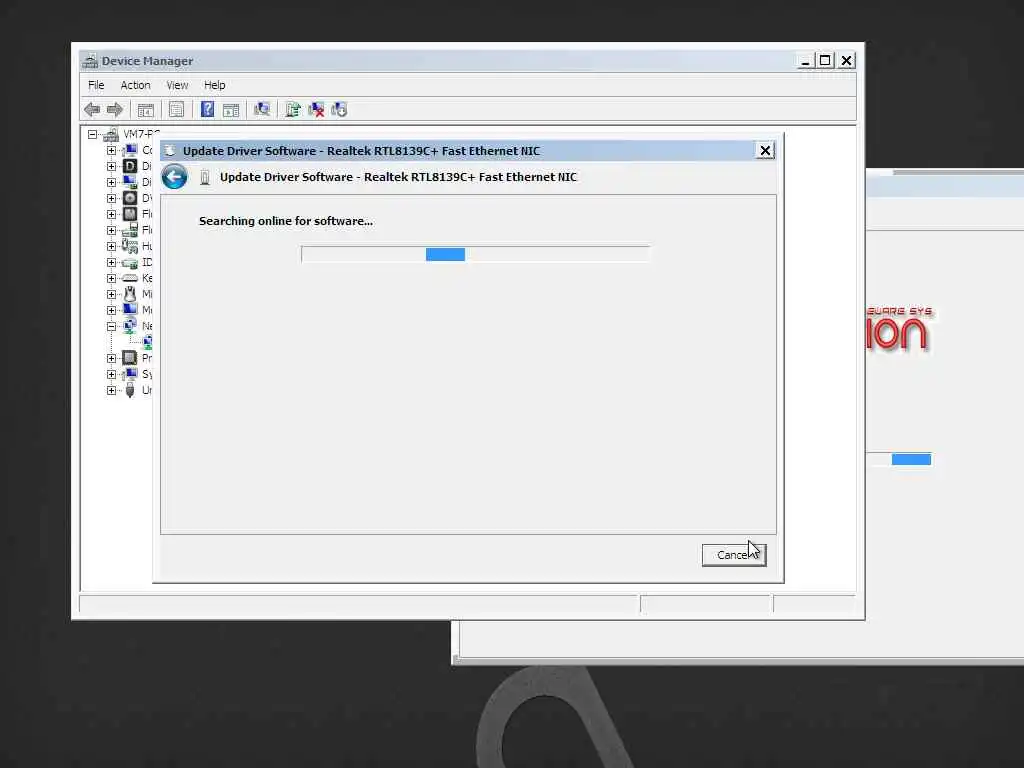Select the Universal Serial Bus controllers icon

[x=130, y=390]
